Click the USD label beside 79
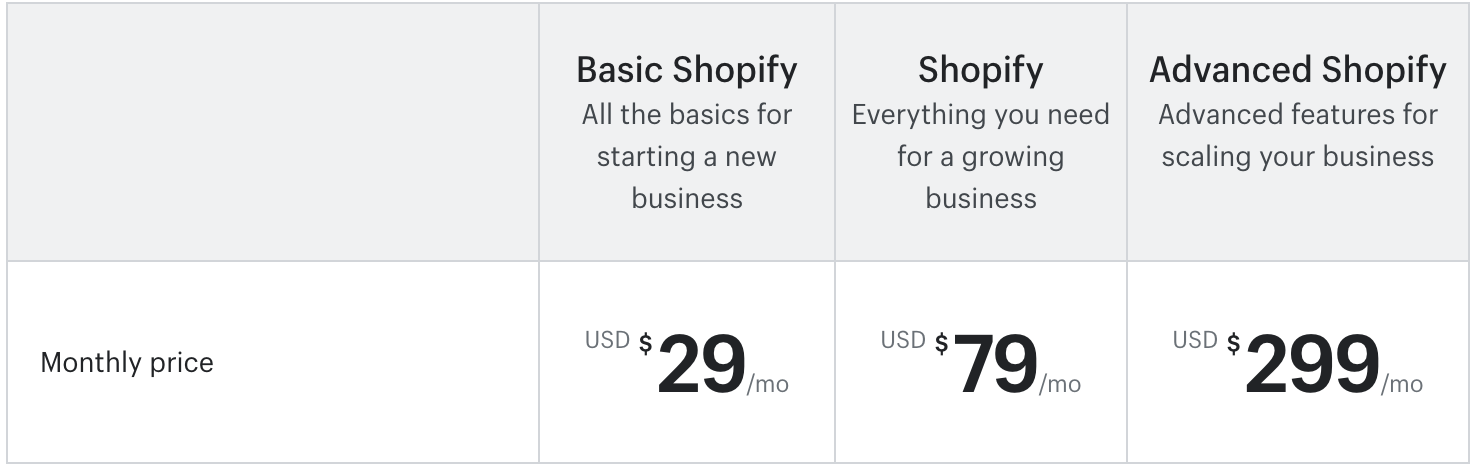This screenshot has height=464, width=1474. [903, 340]
